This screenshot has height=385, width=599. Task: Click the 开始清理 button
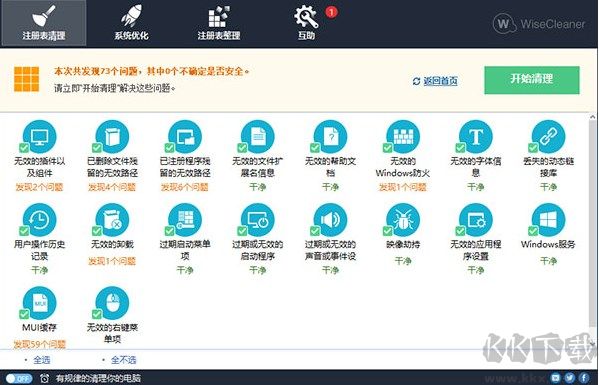(x=532, y=80)
